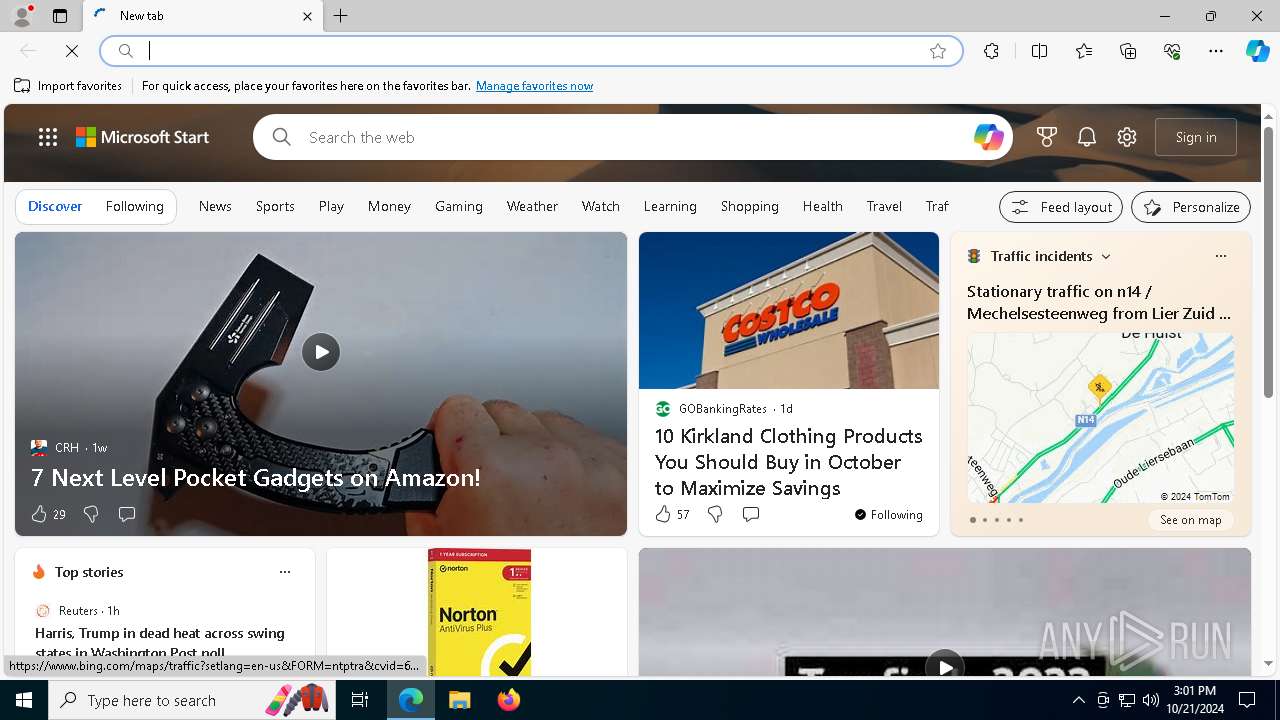This screenshot has width=1280, height=720.
Task: Open the Costco article thumbnail
Action: 789,311
